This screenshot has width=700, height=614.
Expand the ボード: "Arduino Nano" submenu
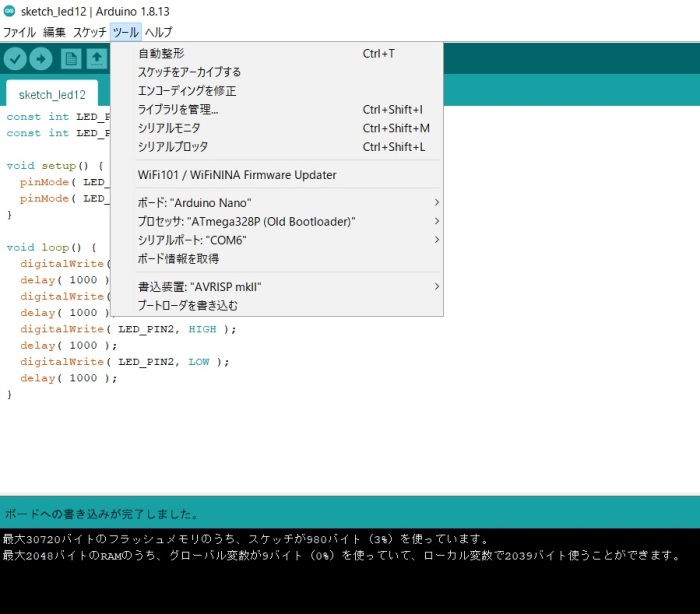(x=277, y=203)
